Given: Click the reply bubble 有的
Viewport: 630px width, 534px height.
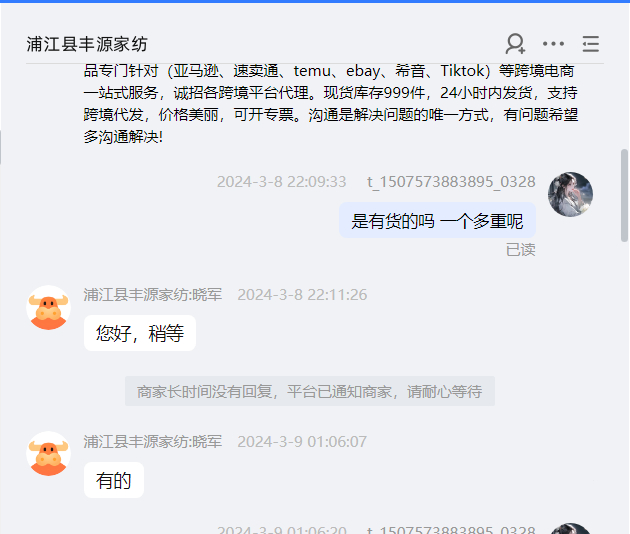Looking at the screenshot, I should [114, 480].
